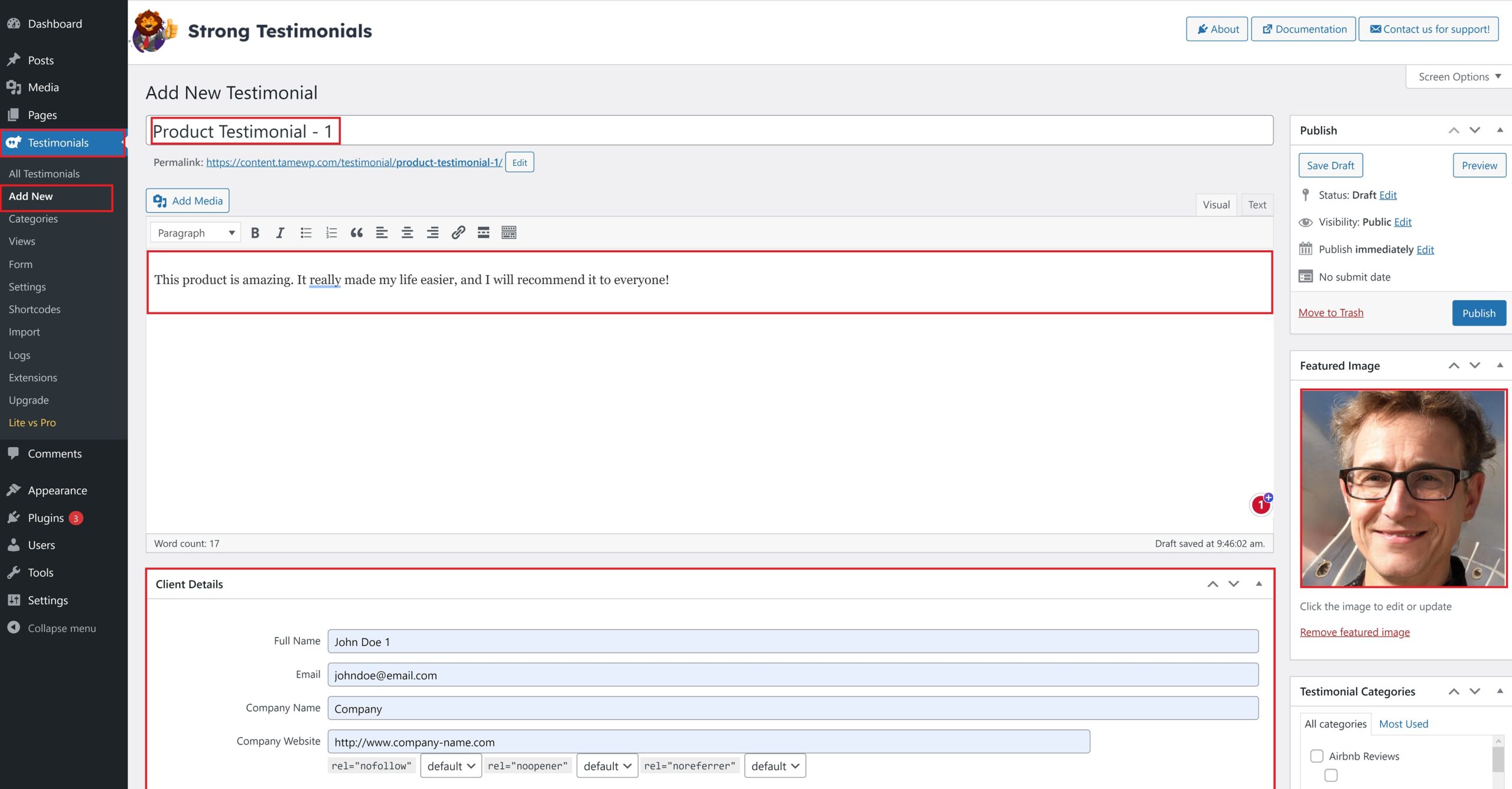Click Move to Trash link
This screenshot has height=789, width=1512.
click(1331, 313)
